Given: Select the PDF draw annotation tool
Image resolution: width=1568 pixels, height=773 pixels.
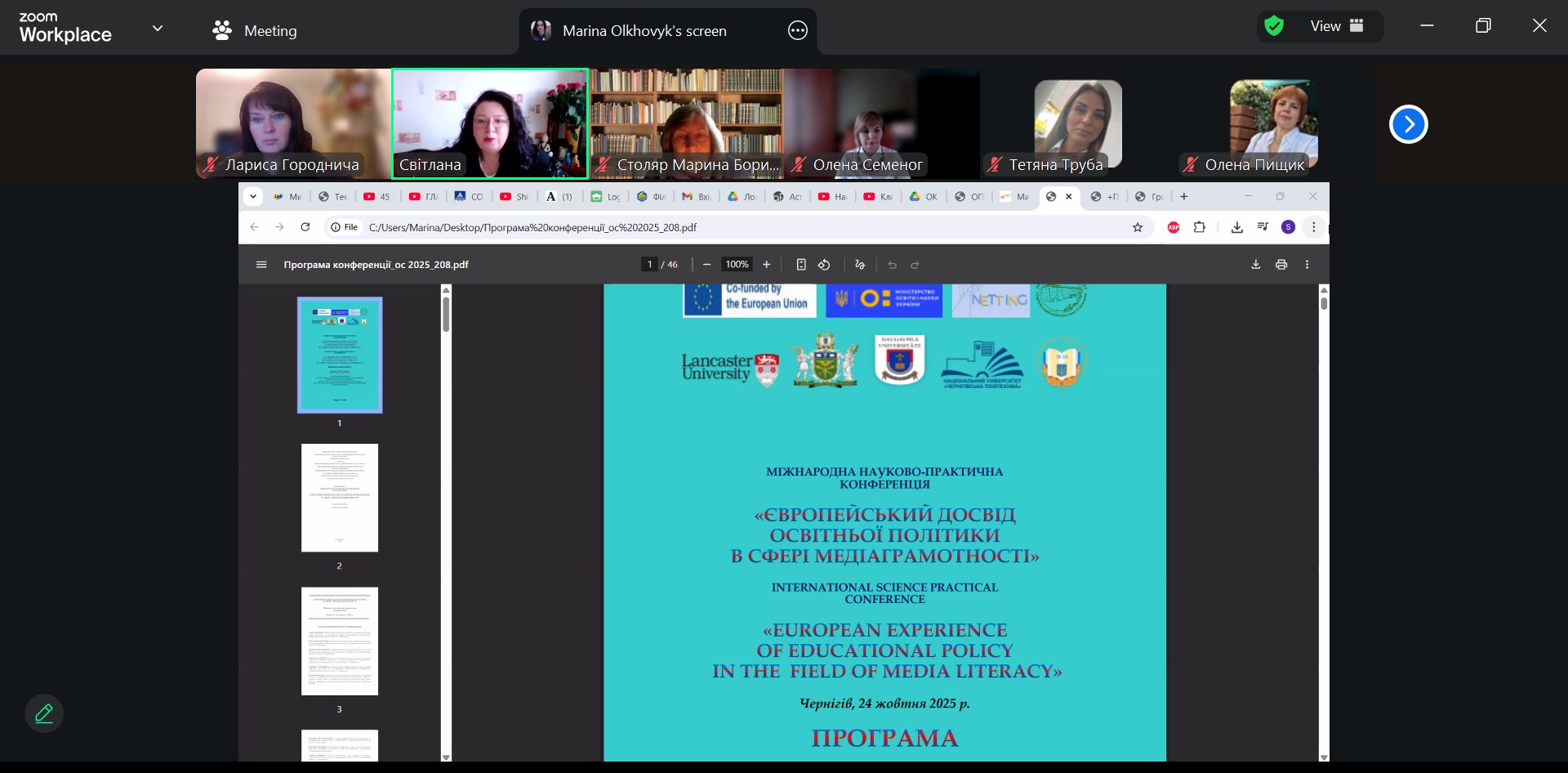Looking at the screenshot, I should (x=860, y=265).
